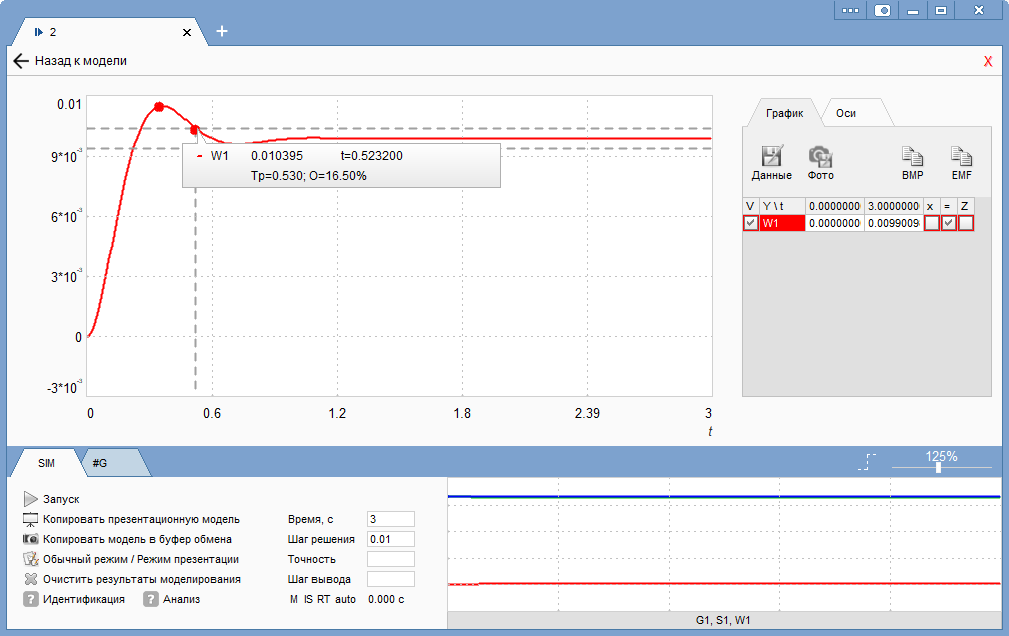Open Идентификация help item
This screenshot has width=1009, height=636.
tap(74, 599)
